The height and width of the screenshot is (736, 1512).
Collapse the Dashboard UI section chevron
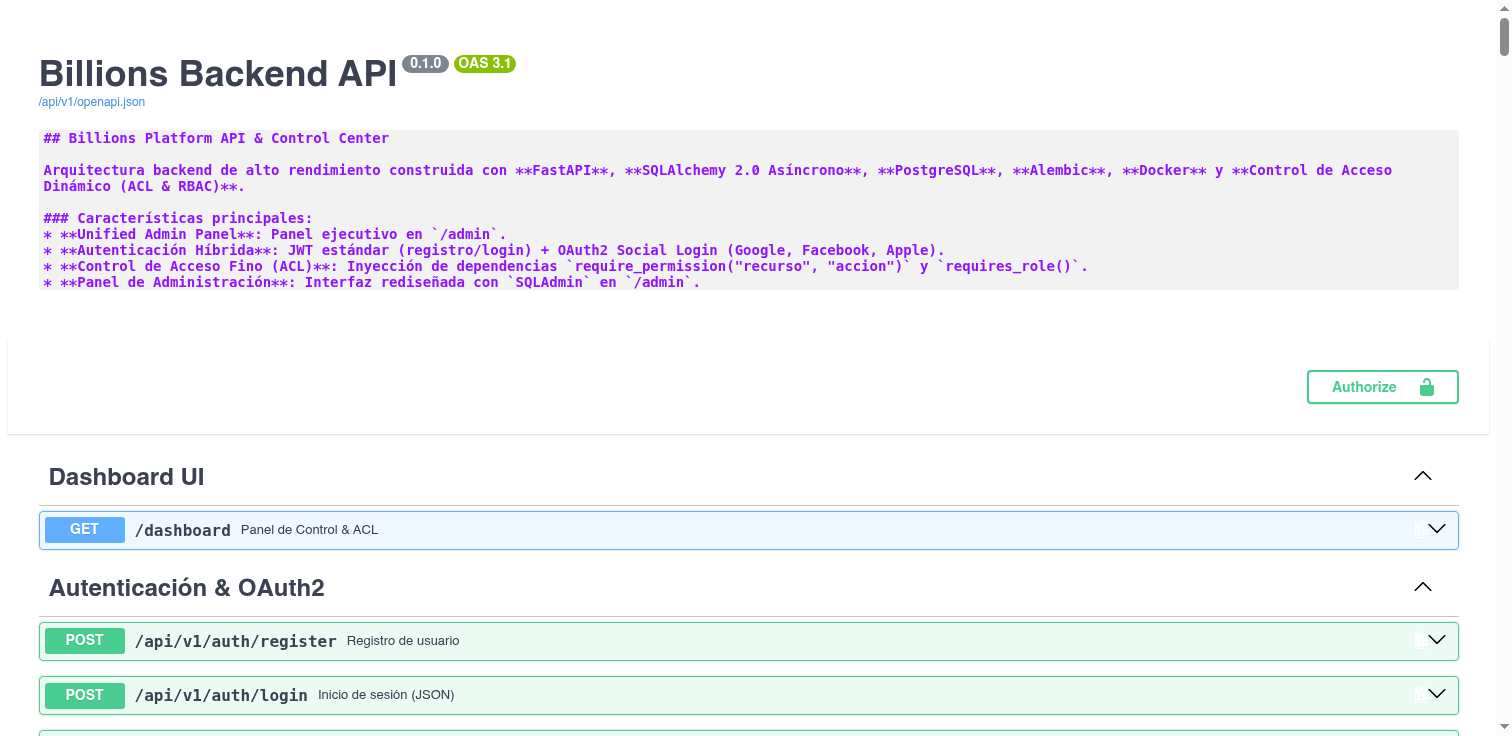pos(1423,477)
